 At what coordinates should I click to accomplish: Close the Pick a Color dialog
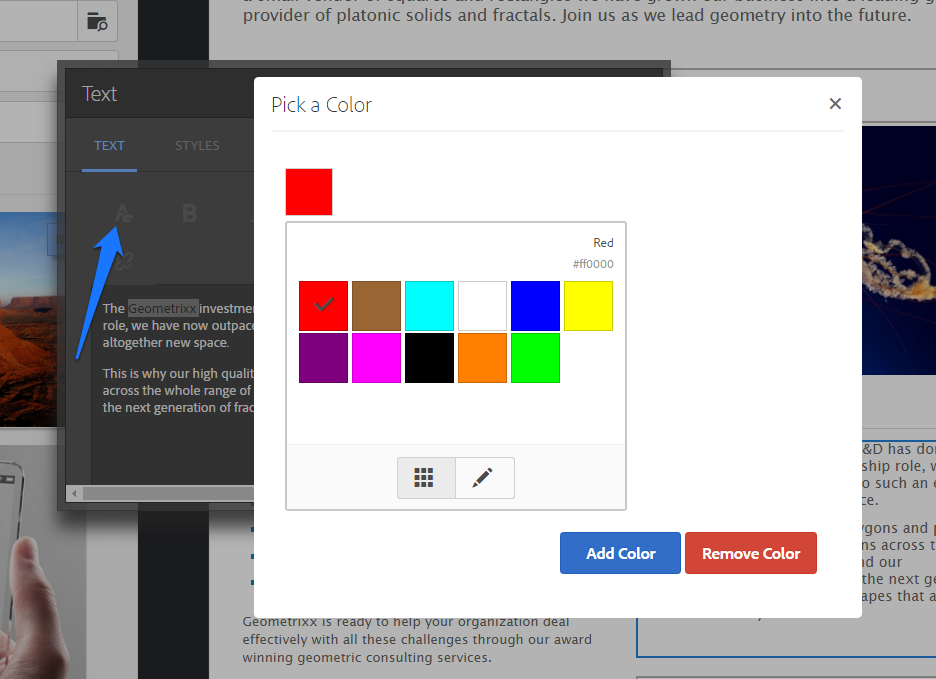[835, 103]
